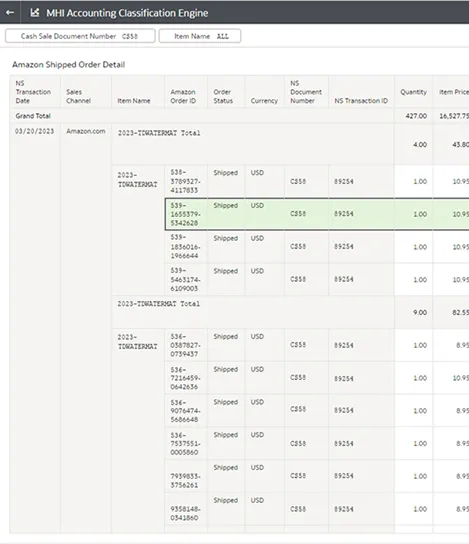Open Cash Sale Document Number filter
This screenshot has height=544, width=469.
coord(80,36)
